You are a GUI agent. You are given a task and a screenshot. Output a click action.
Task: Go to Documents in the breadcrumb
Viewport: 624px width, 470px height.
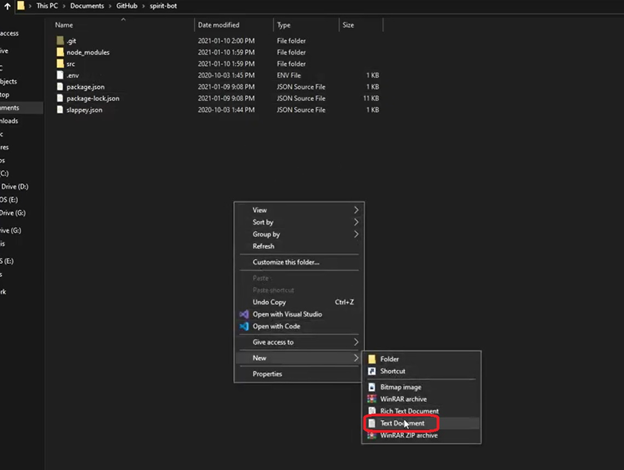[x=87, y=6]
